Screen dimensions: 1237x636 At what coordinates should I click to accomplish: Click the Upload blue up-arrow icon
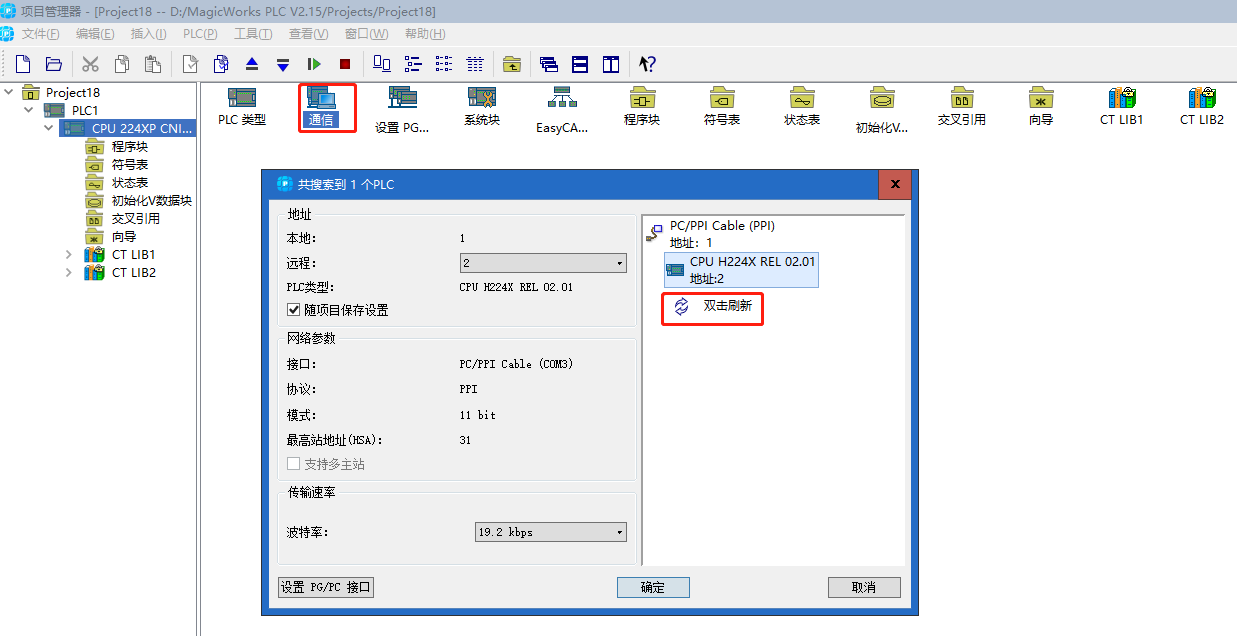point(252,64)
